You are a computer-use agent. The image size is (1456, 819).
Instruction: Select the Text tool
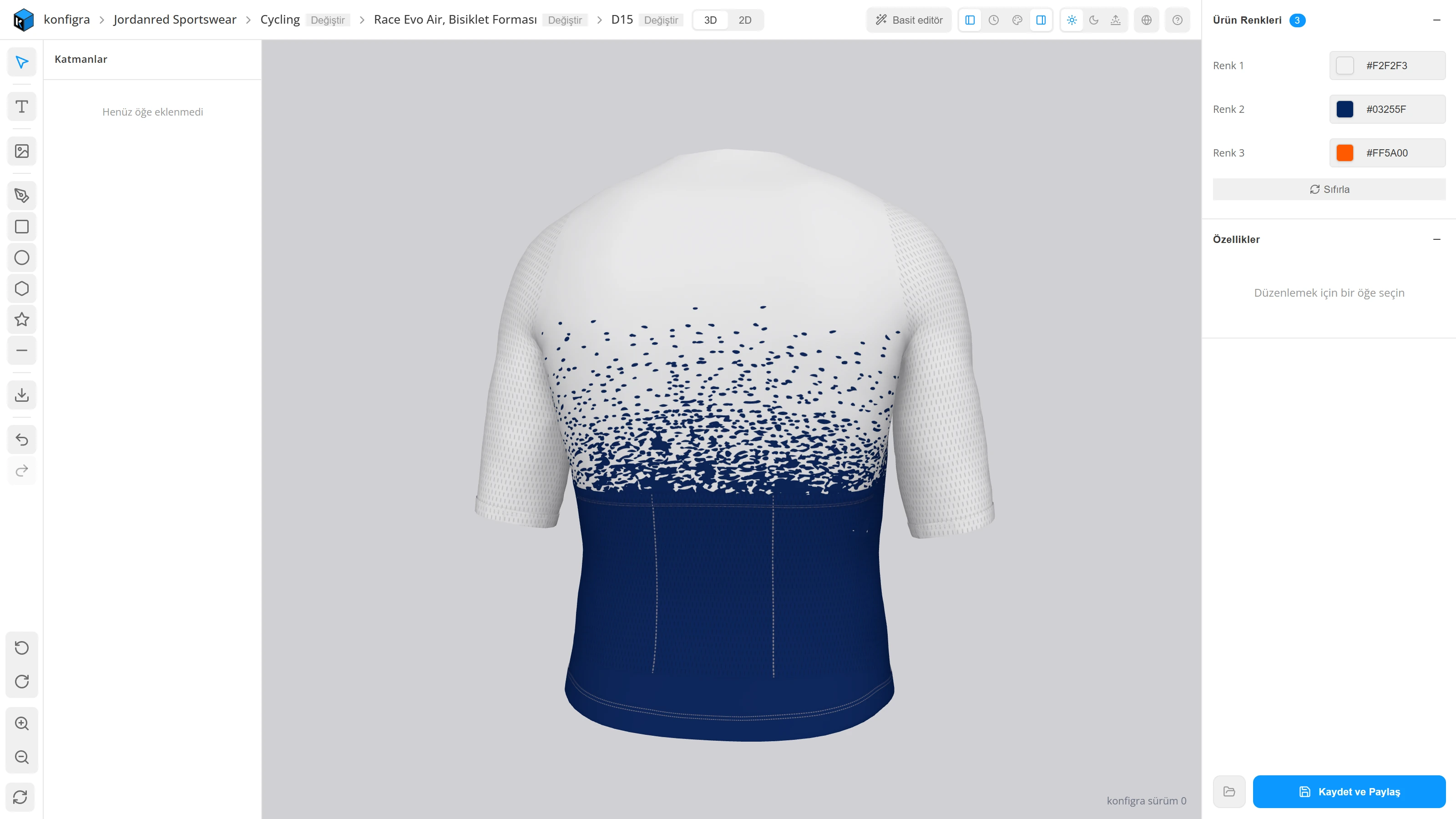pos(21,107)
